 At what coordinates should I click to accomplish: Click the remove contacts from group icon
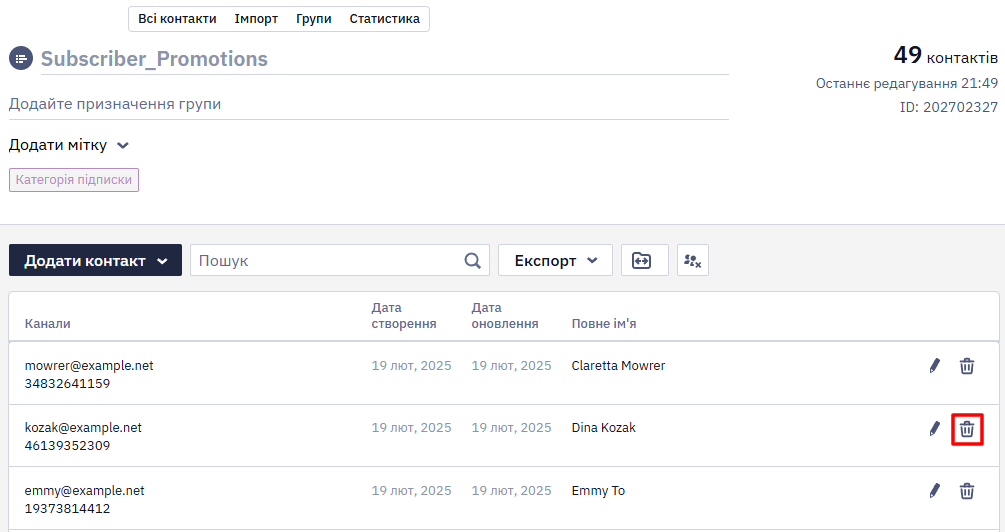coord(693,260)
